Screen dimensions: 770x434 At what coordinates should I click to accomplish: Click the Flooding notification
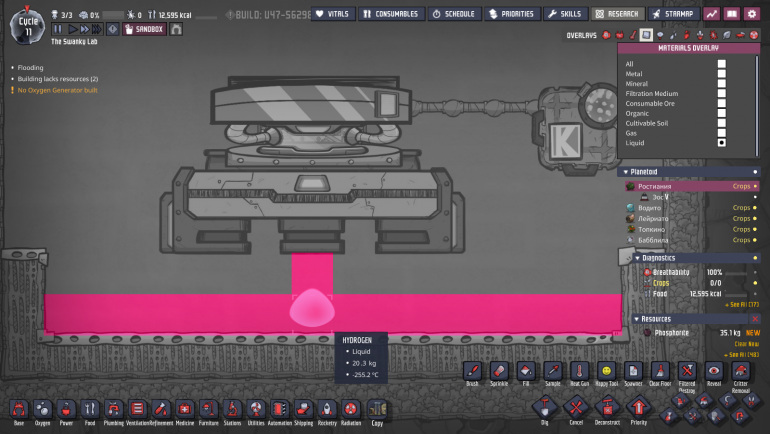click(x=30, y=68)
